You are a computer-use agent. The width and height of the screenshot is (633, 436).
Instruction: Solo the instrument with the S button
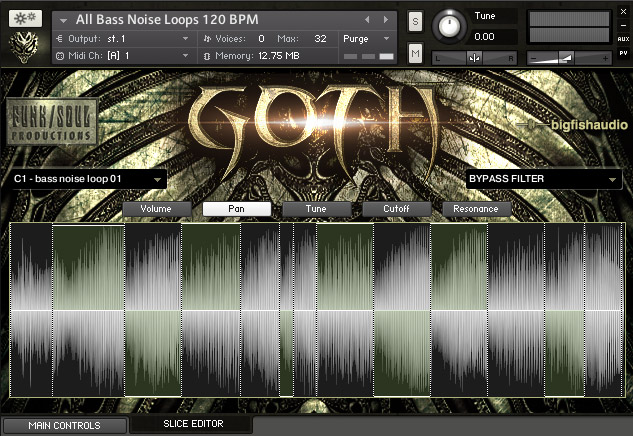tap(415, 22)
